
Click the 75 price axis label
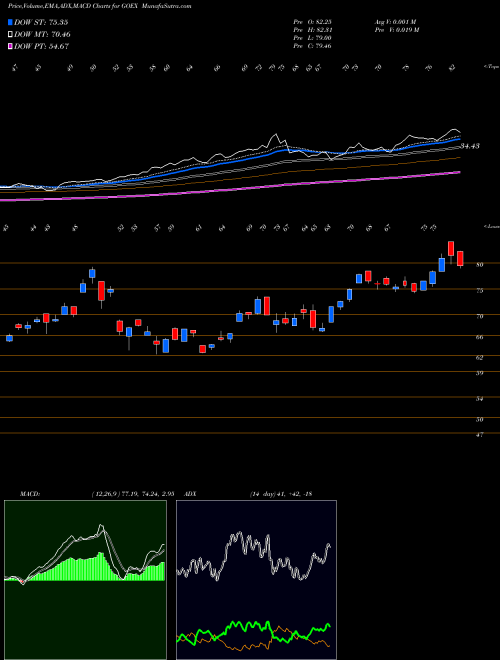[480, 290]
